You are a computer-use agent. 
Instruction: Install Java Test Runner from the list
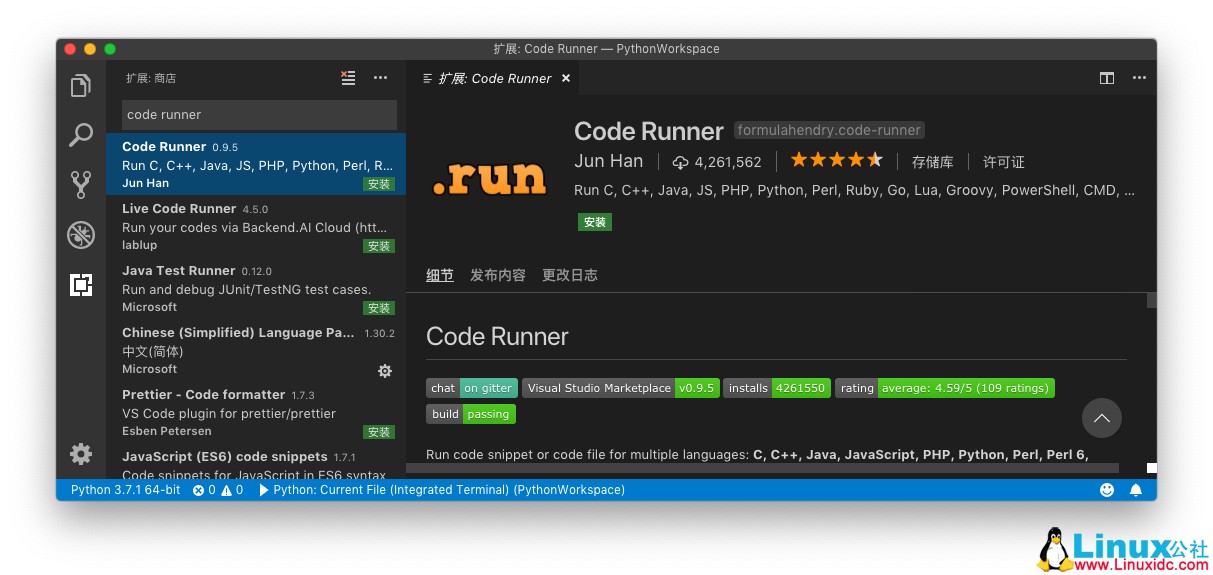point(379,308)
